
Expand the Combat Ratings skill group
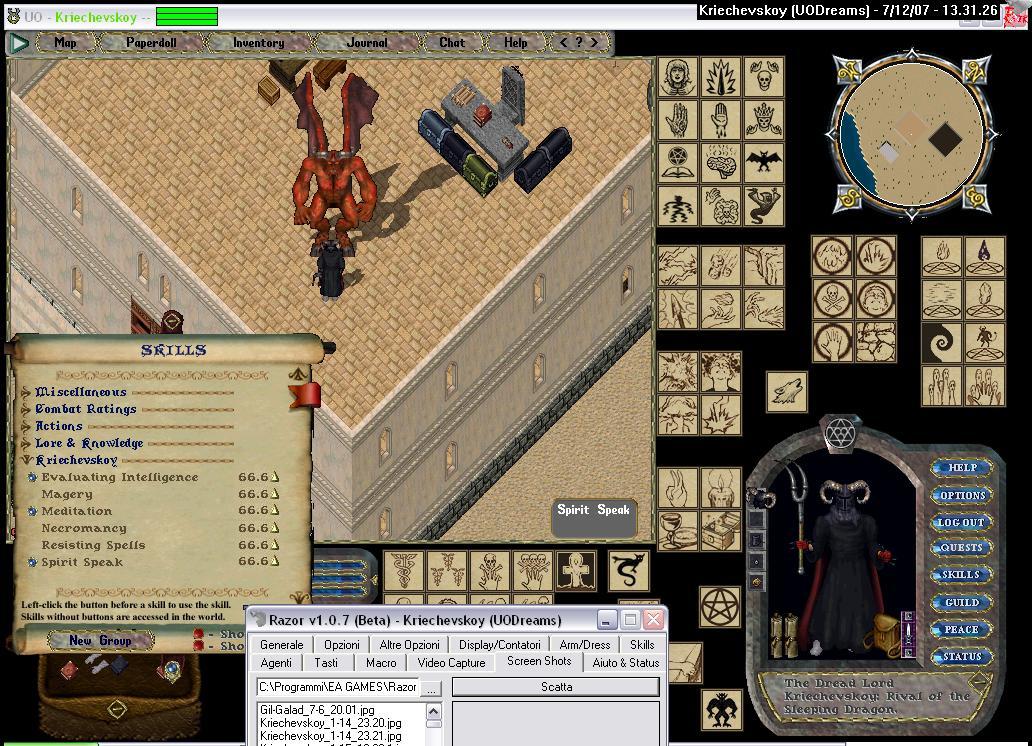[x=26, y=409]
